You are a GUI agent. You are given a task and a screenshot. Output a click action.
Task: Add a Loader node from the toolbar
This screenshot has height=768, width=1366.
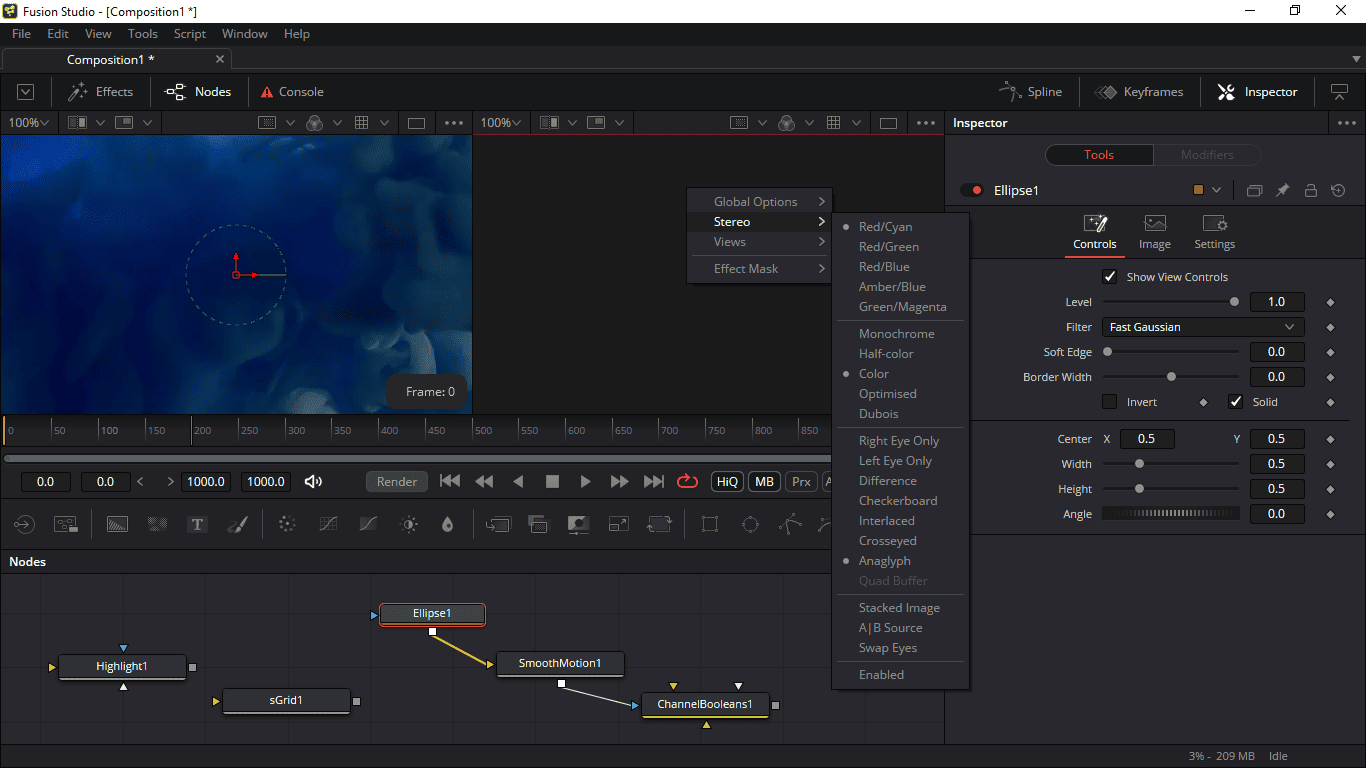(24, 524)
